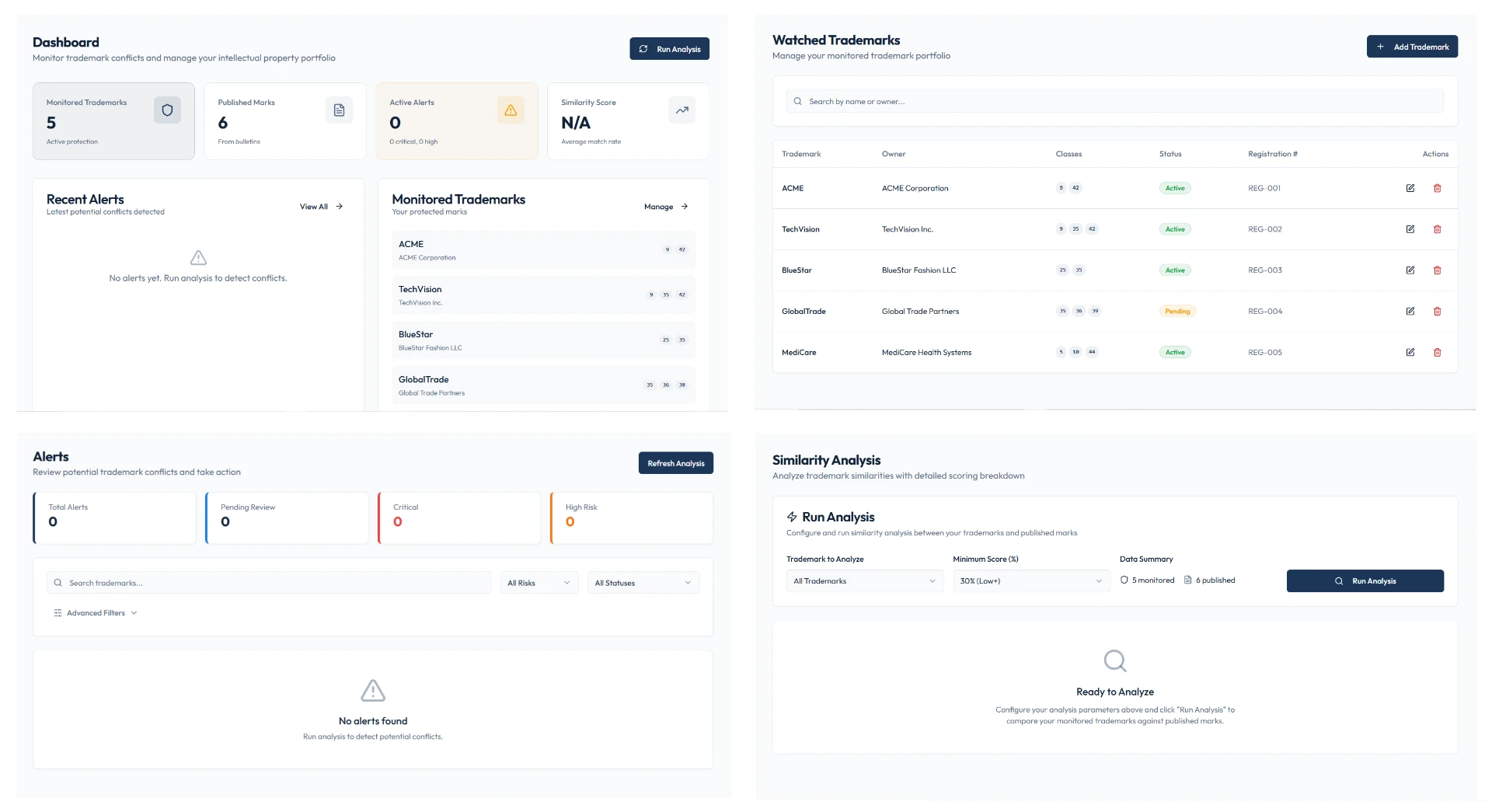Click the document icon on Published Marks card

pos(339,110)
